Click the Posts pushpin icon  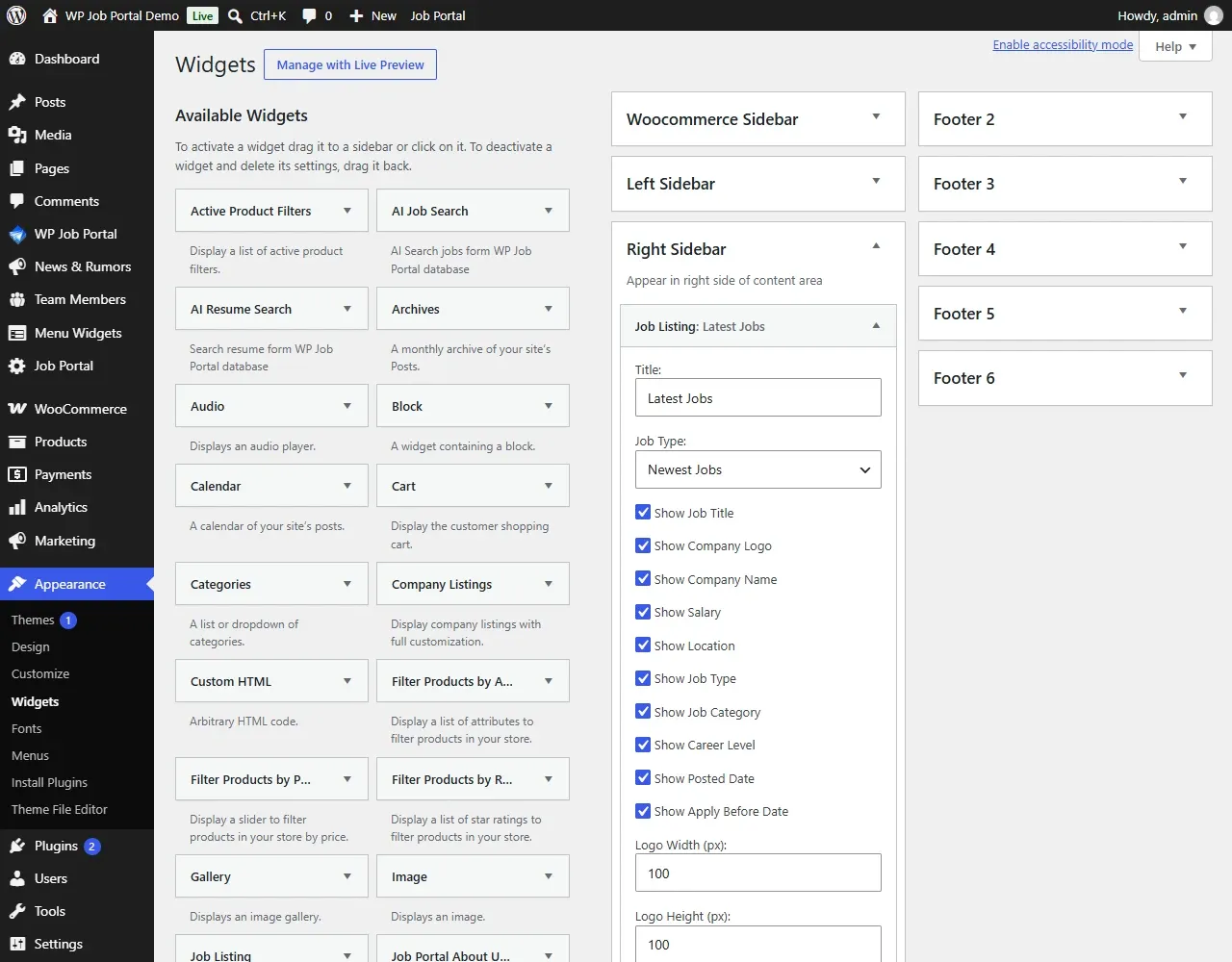(17, 102)
